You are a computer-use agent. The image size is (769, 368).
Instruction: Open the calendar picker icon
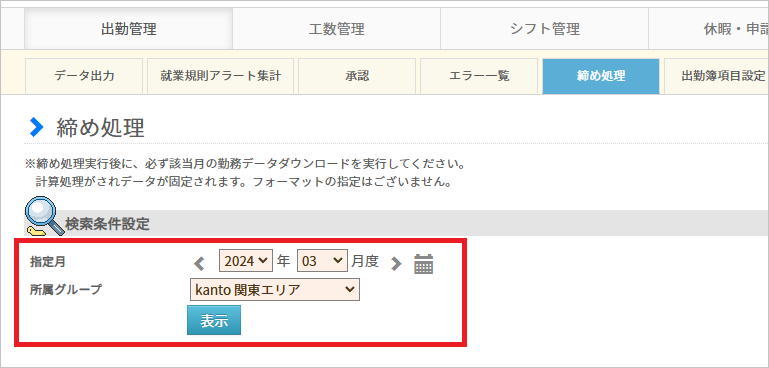[423, 264]
